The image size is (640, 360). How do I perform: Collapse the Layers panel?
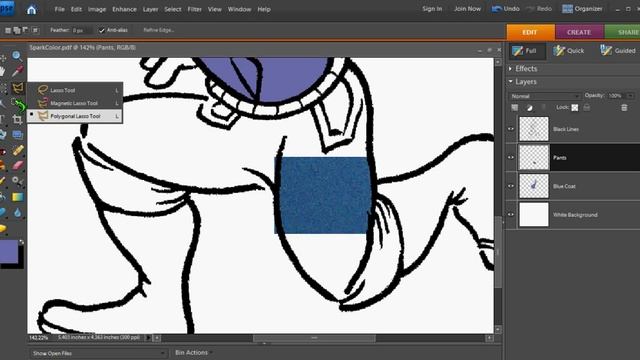coord(511,82)
